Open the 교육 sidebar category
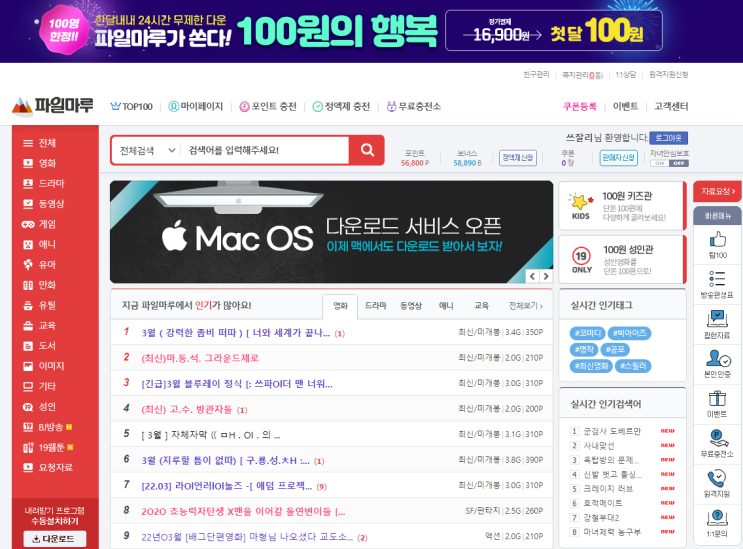This screenshot has width=743, height=549. coord(39,325)
